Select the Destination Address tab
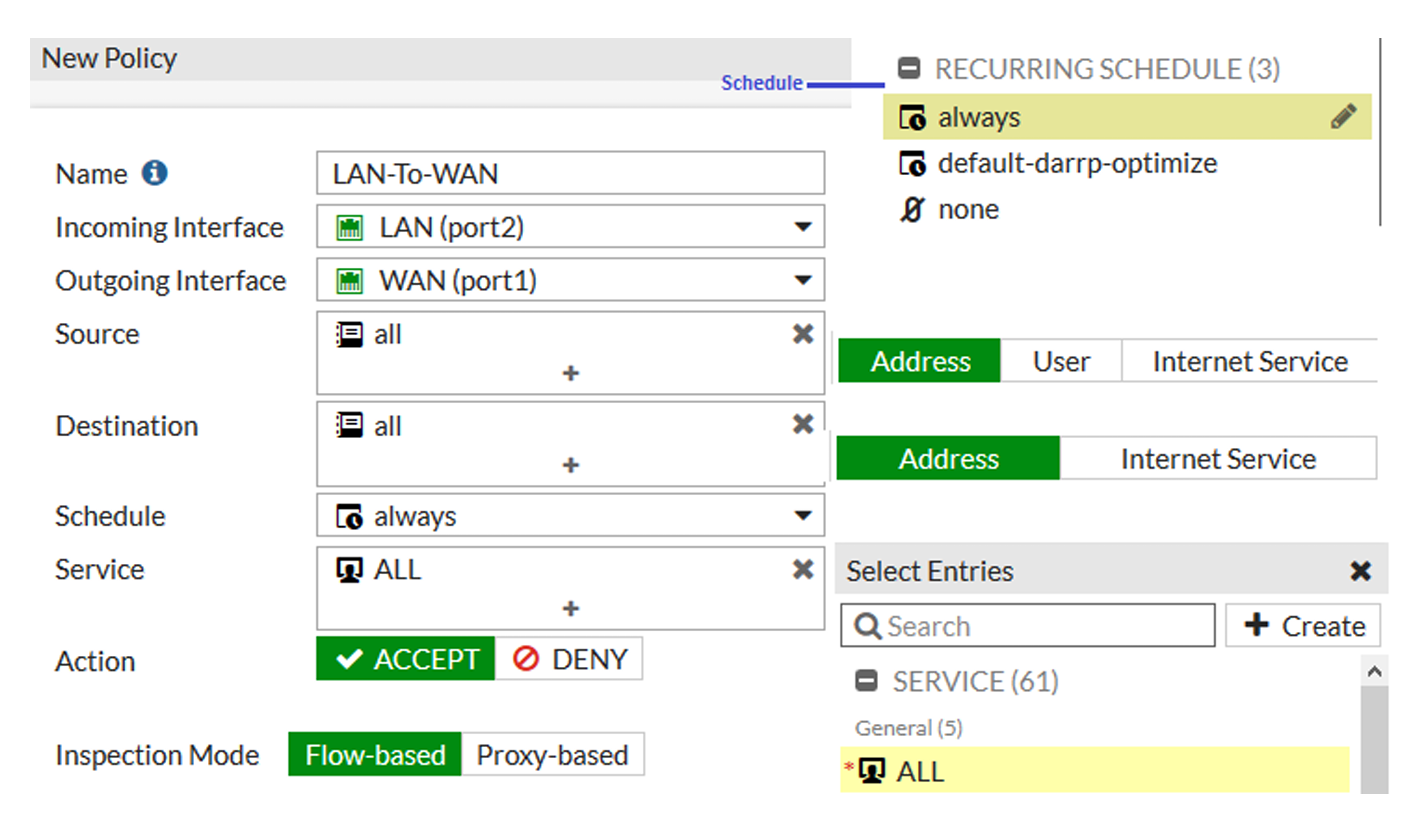Screen dimensions: 1418x832 pyautogui.click(x=948, y=459)
